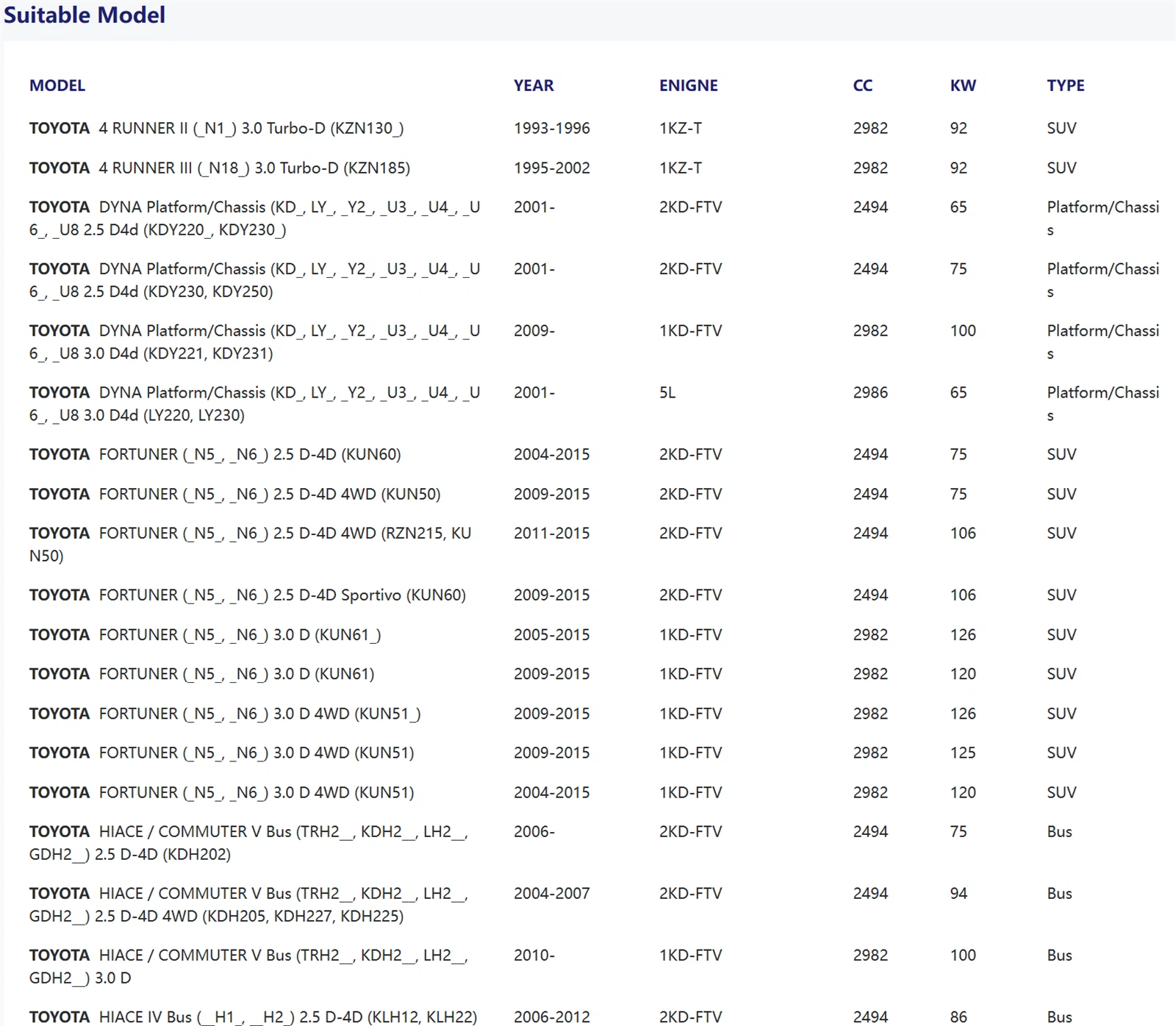
Task: Click year 2006-2012
Action: coord(552,1016)
